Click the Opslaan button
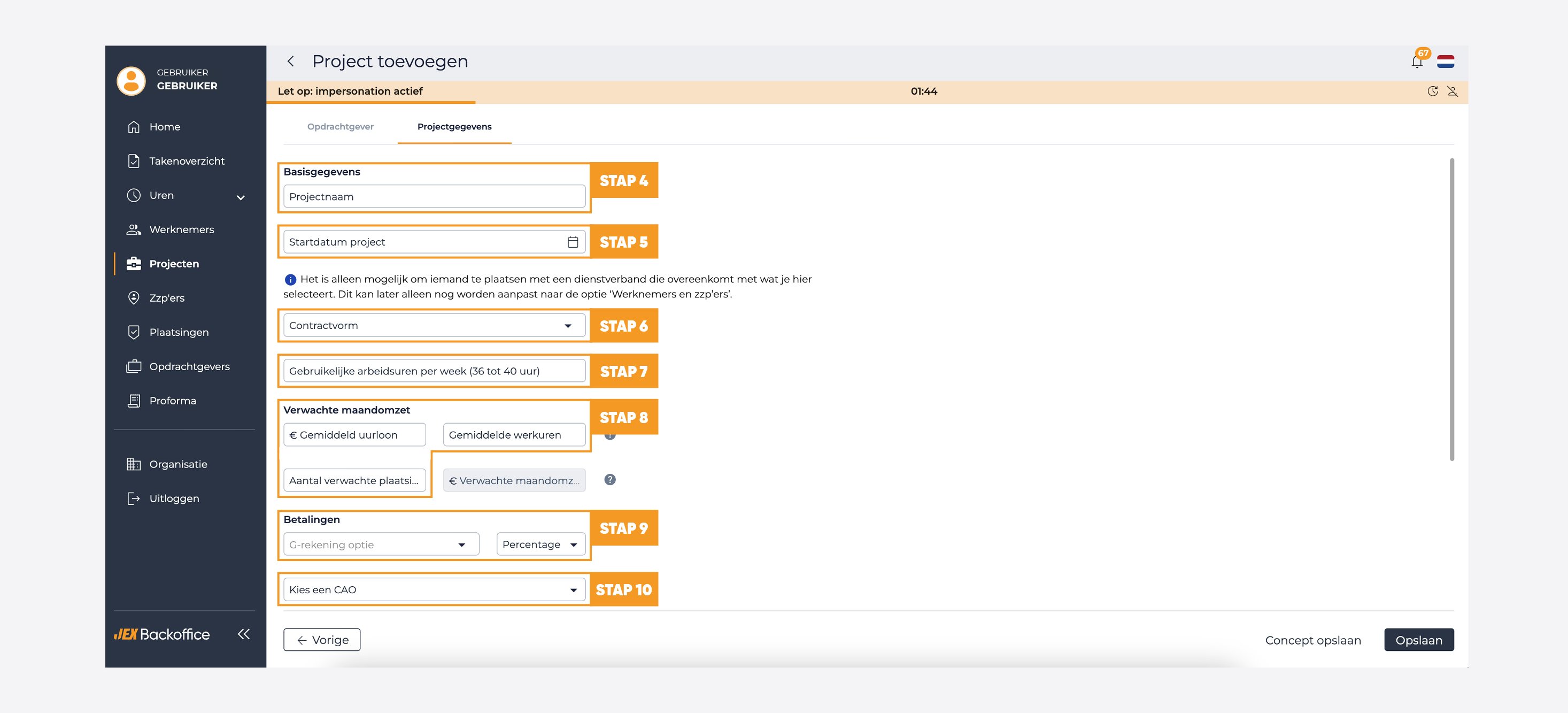Image resolution: width=1568 pixels, height=713 pixels. tap(1419, 640)
